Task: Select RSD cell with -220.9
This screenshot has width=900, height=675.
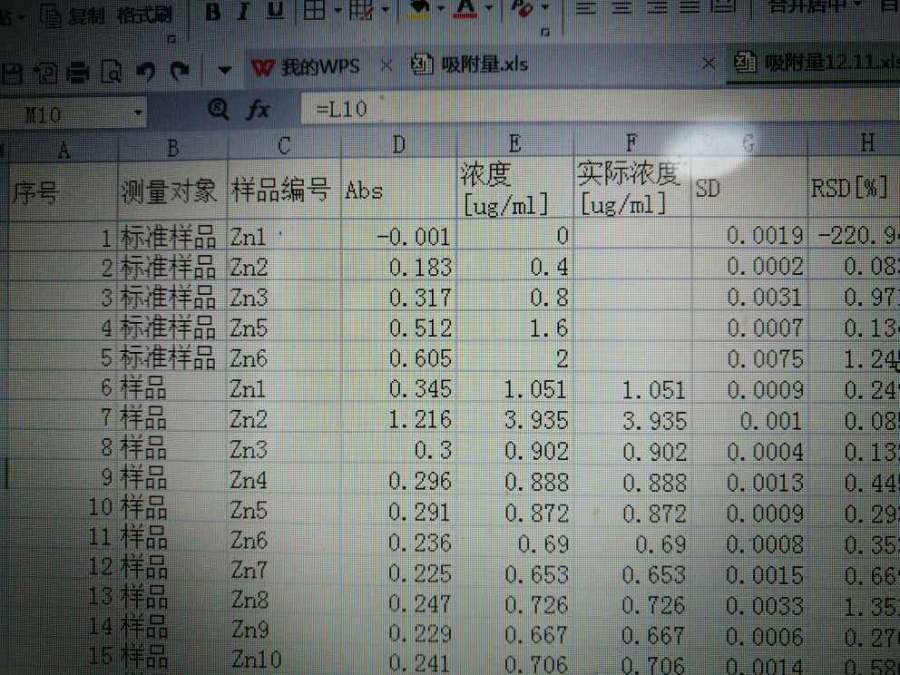Action: [854, 235]
